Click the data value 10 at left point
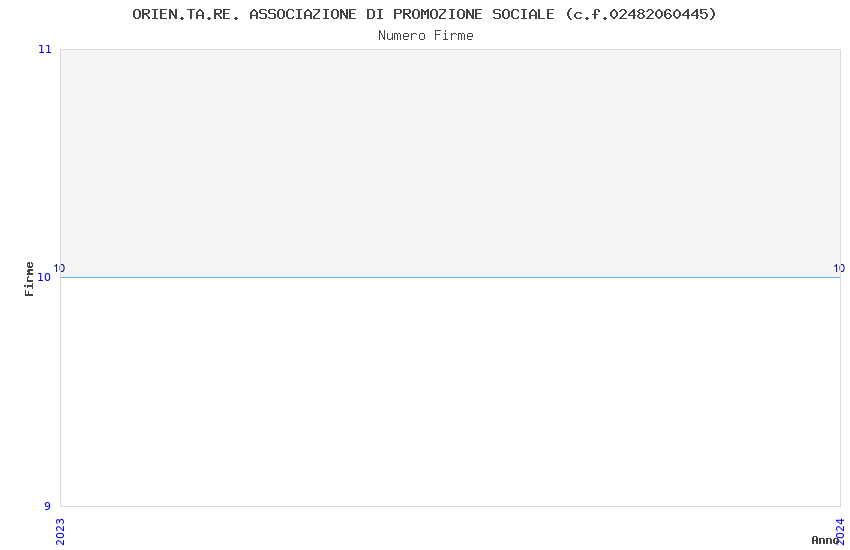 tap(59, 268)
